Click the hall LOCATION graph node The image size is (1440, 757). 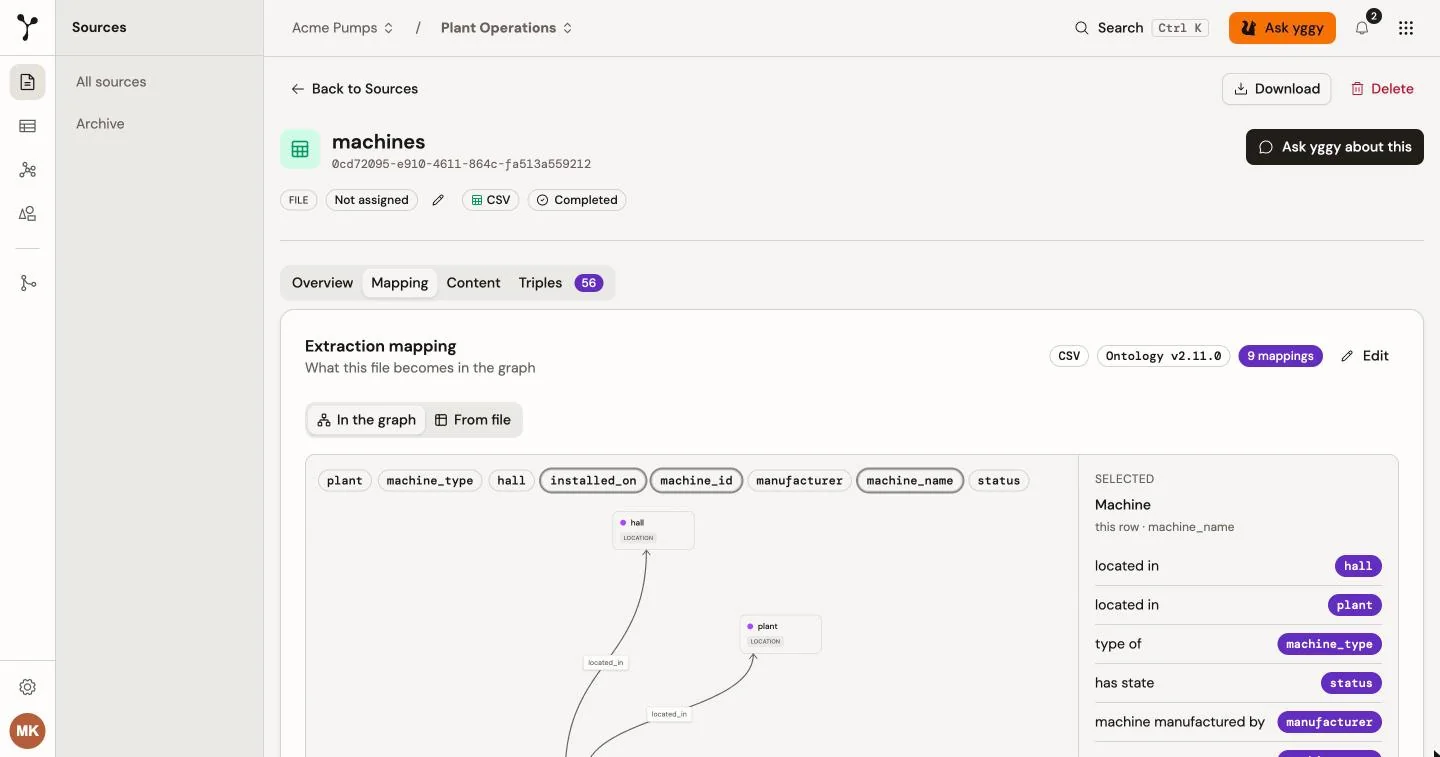coord(653,530)
